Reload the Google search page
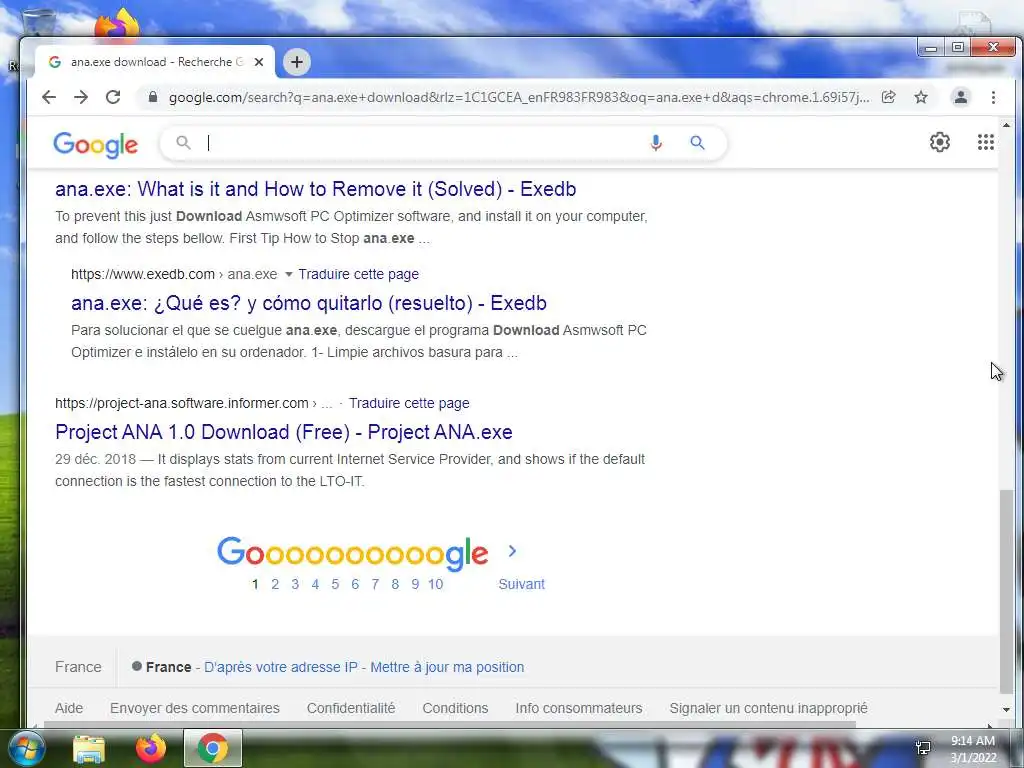 coord(113,97)
